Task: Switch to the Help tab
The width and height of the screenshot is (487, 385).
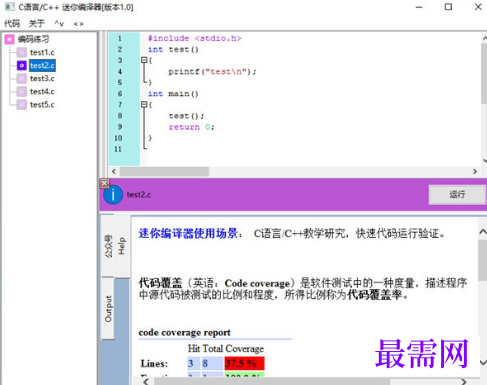Action: [122, 246]
